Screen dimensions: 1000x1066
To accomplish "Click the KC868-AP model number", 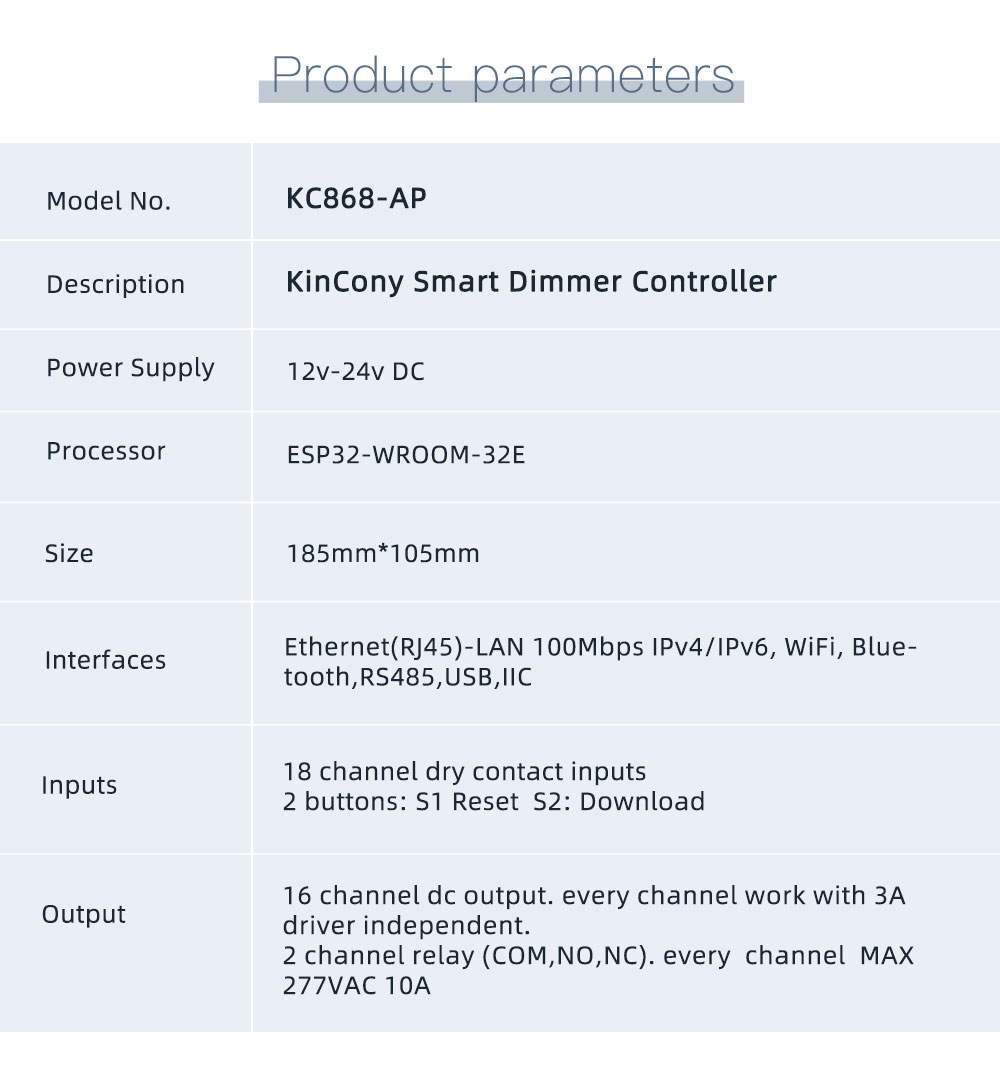I will [356, 199].
